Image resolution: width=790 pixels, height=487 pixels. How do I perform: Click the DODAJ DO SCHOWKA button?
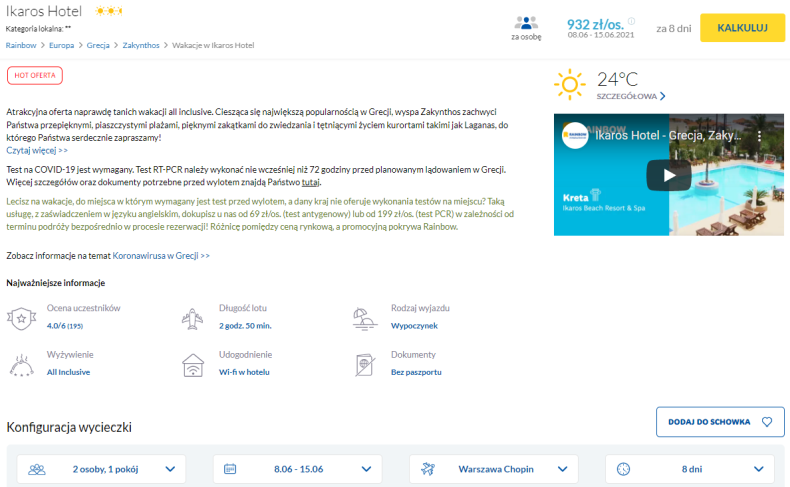point(720,422)
